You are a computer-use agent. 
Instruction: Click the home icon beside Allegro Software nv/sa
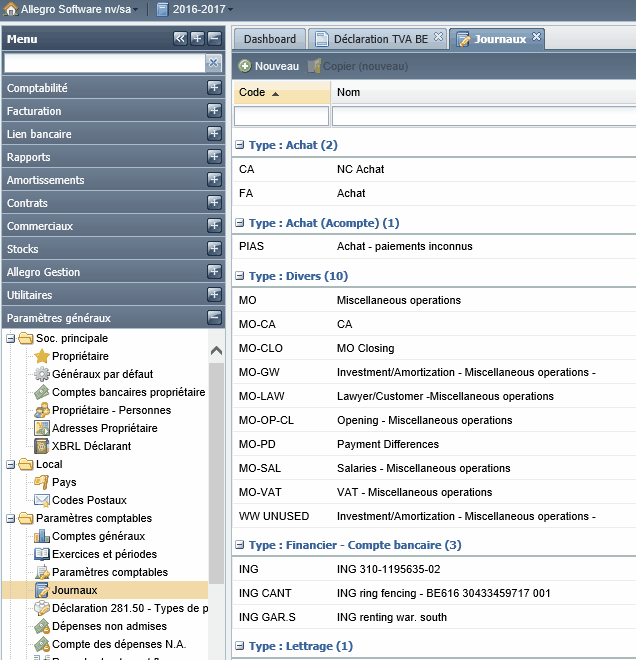tap(11, 9)
